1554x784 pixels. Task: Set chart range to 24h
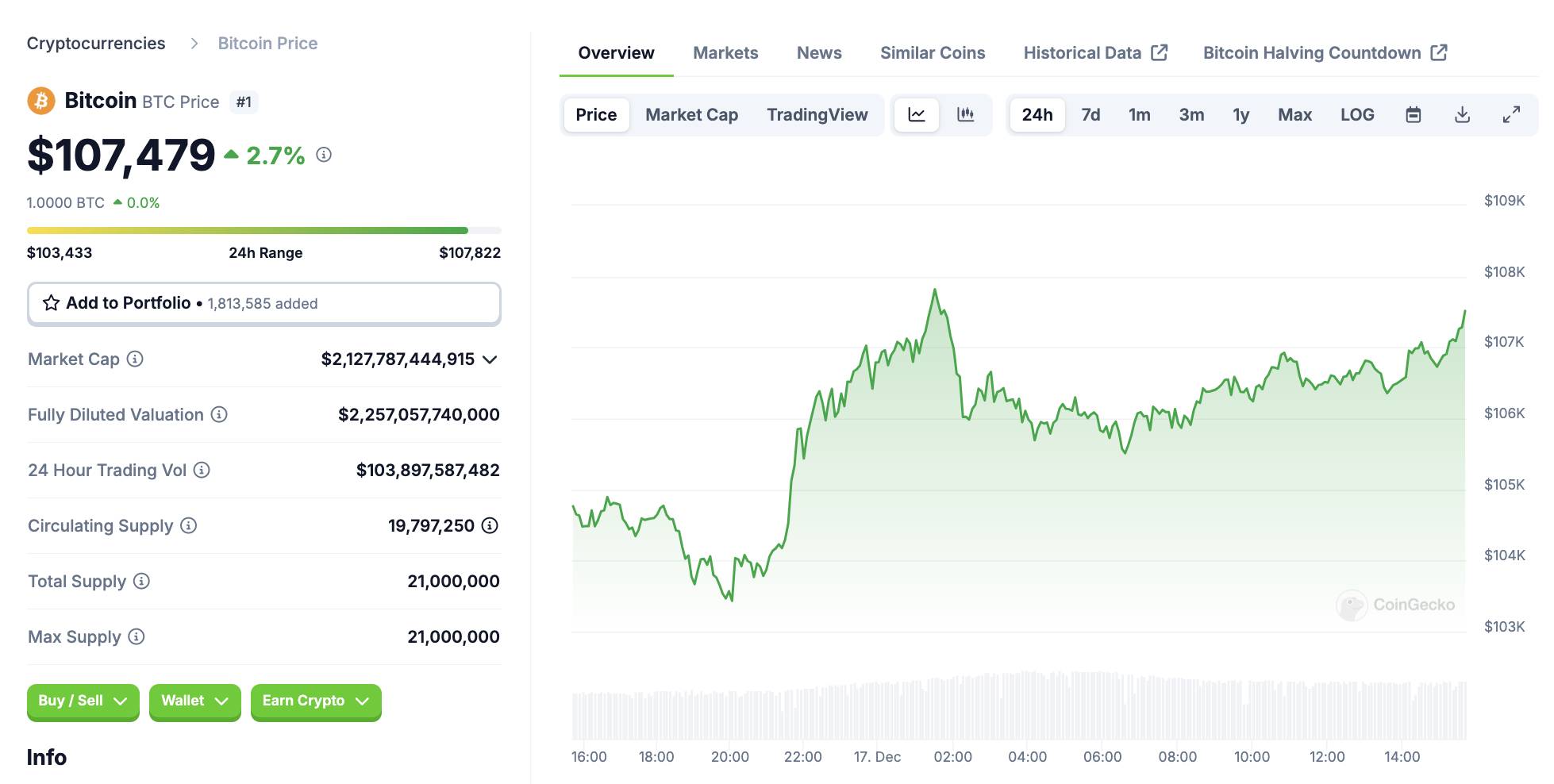(x=1037, y=115)
